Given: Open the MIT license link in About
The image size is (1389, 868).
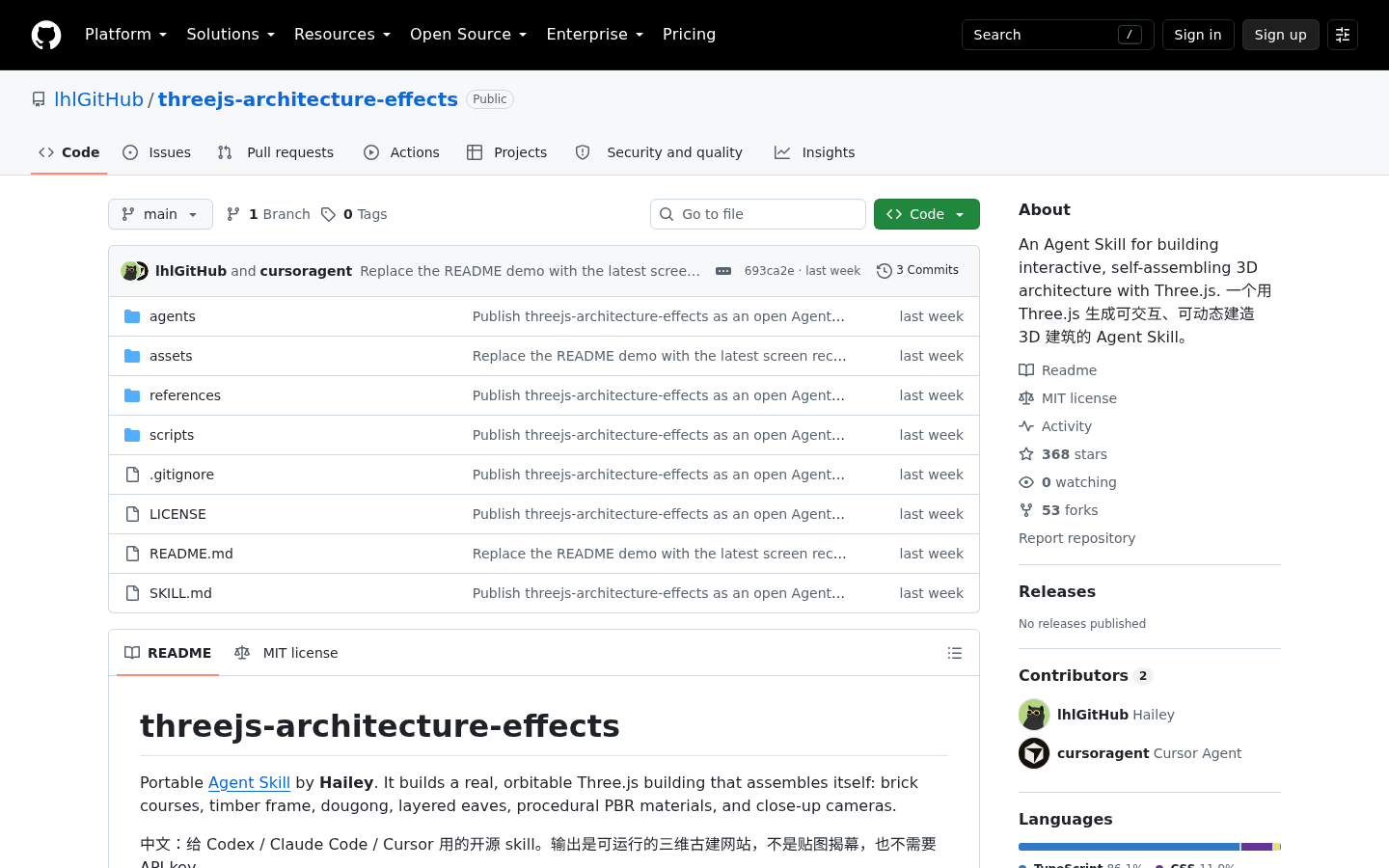Looking at the screenshot, I should (x=1068, y=398).
